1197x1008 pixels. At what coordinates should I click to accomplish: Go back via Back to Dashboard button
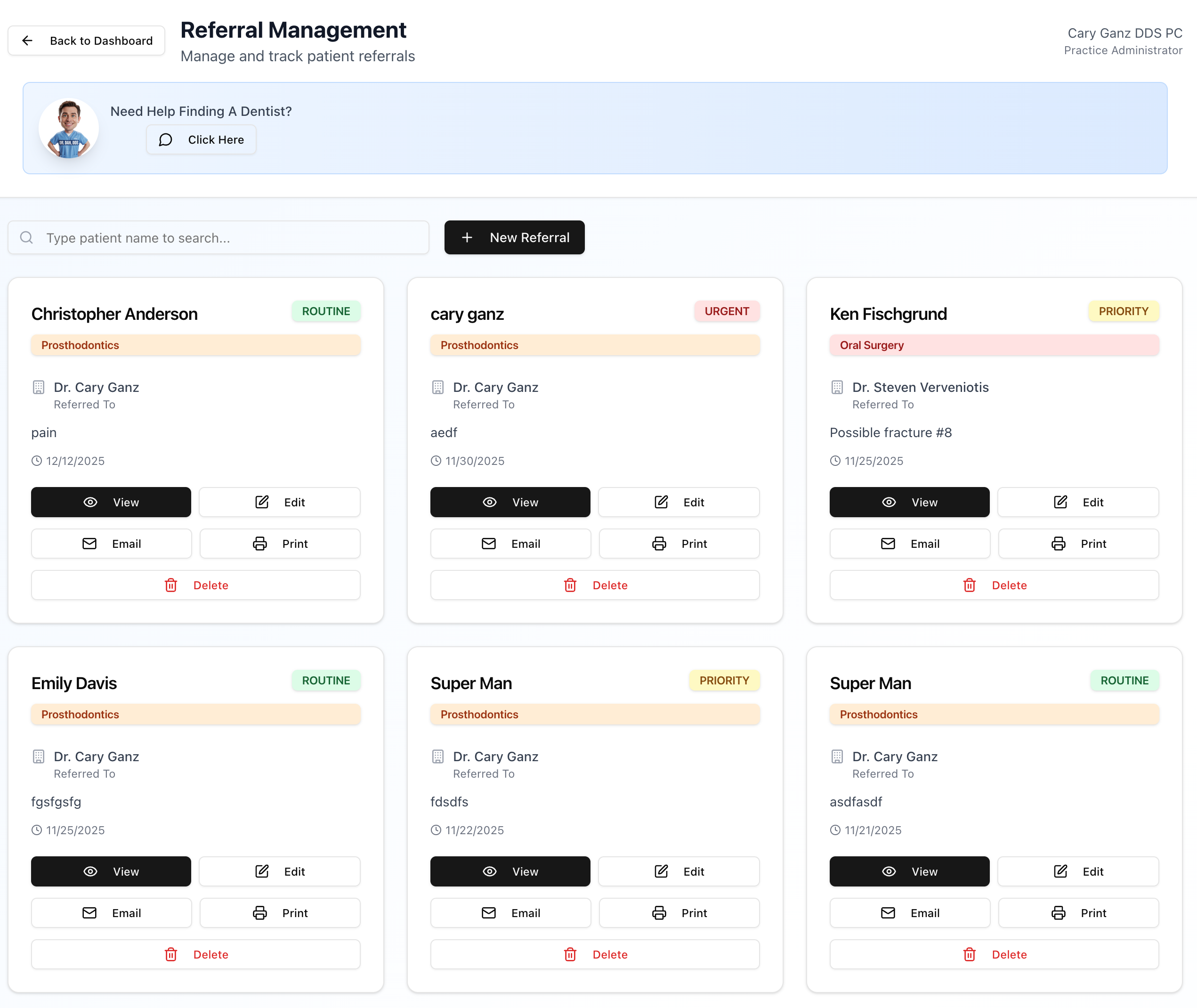(86, 41)
